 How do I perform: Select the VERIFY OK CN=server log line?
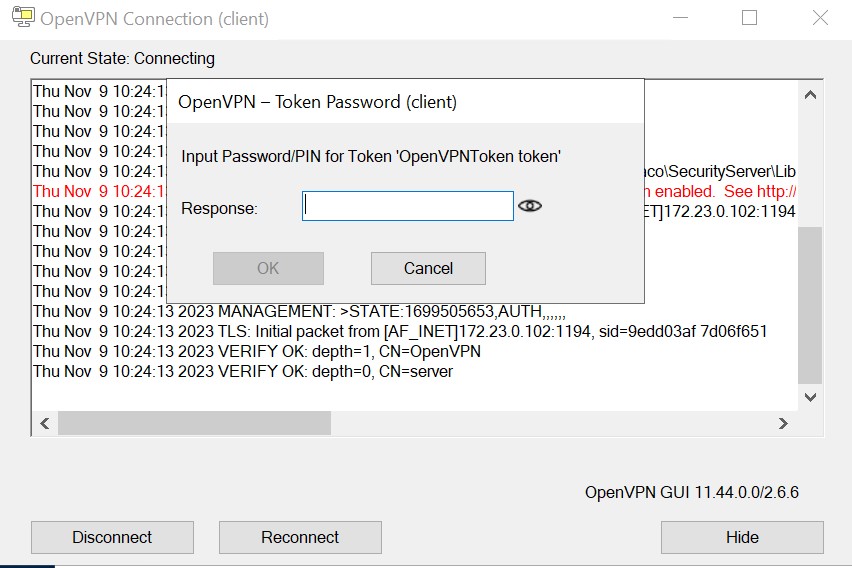coord(243,372)
